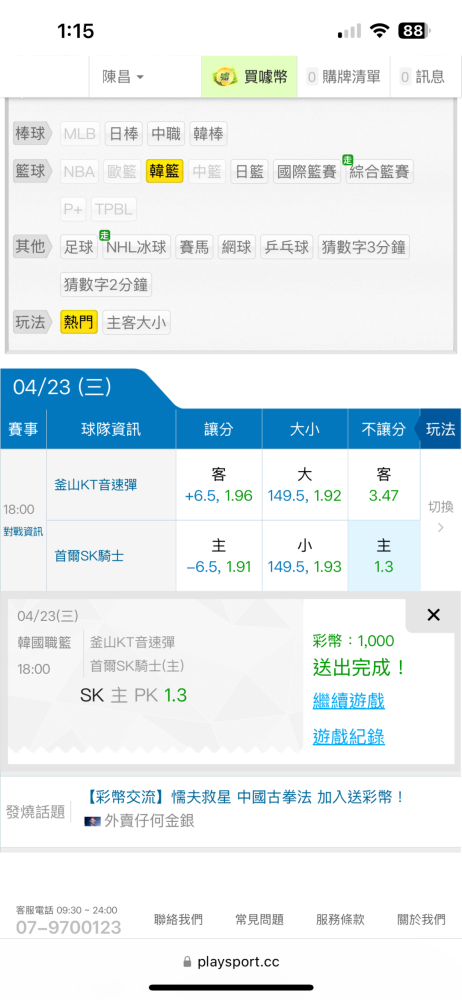
Task: Expand 切換 play type chevron
Action: (x=440, y=517)
